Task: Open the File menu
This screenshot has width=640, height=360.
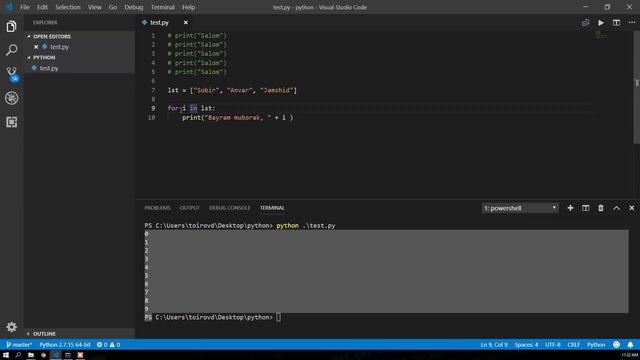Action: (x=25, y=7)
